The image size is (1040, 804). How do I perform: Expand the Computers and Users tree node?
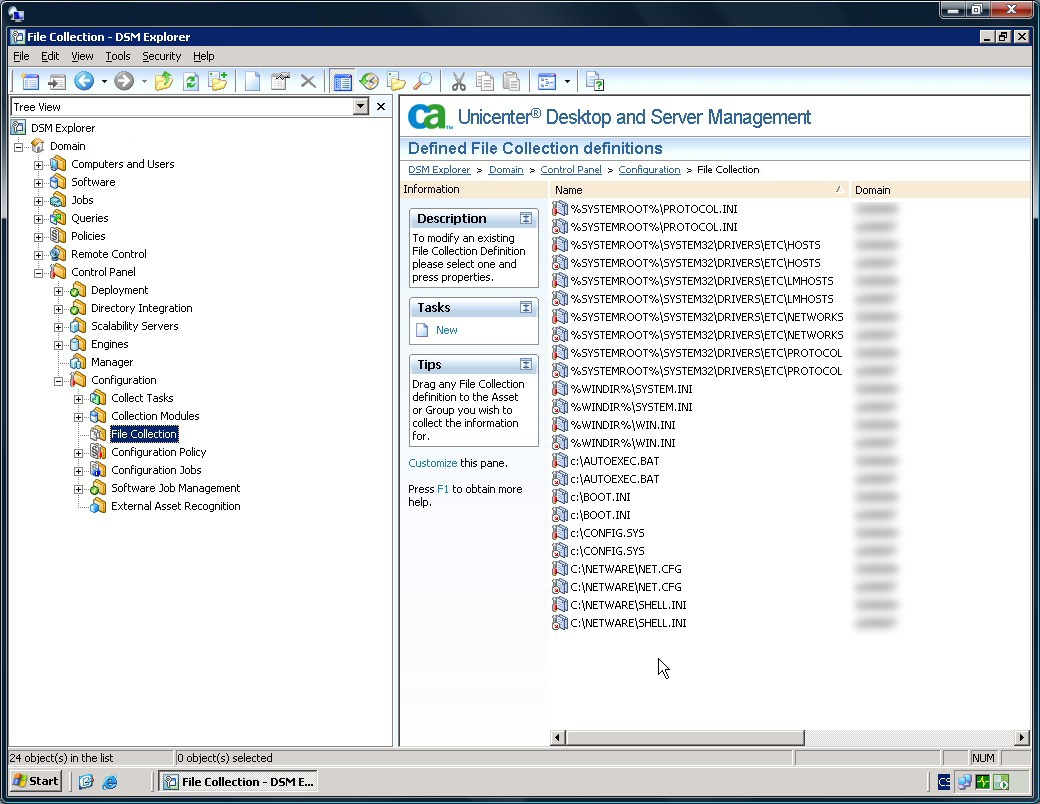[x=39, y=165]
